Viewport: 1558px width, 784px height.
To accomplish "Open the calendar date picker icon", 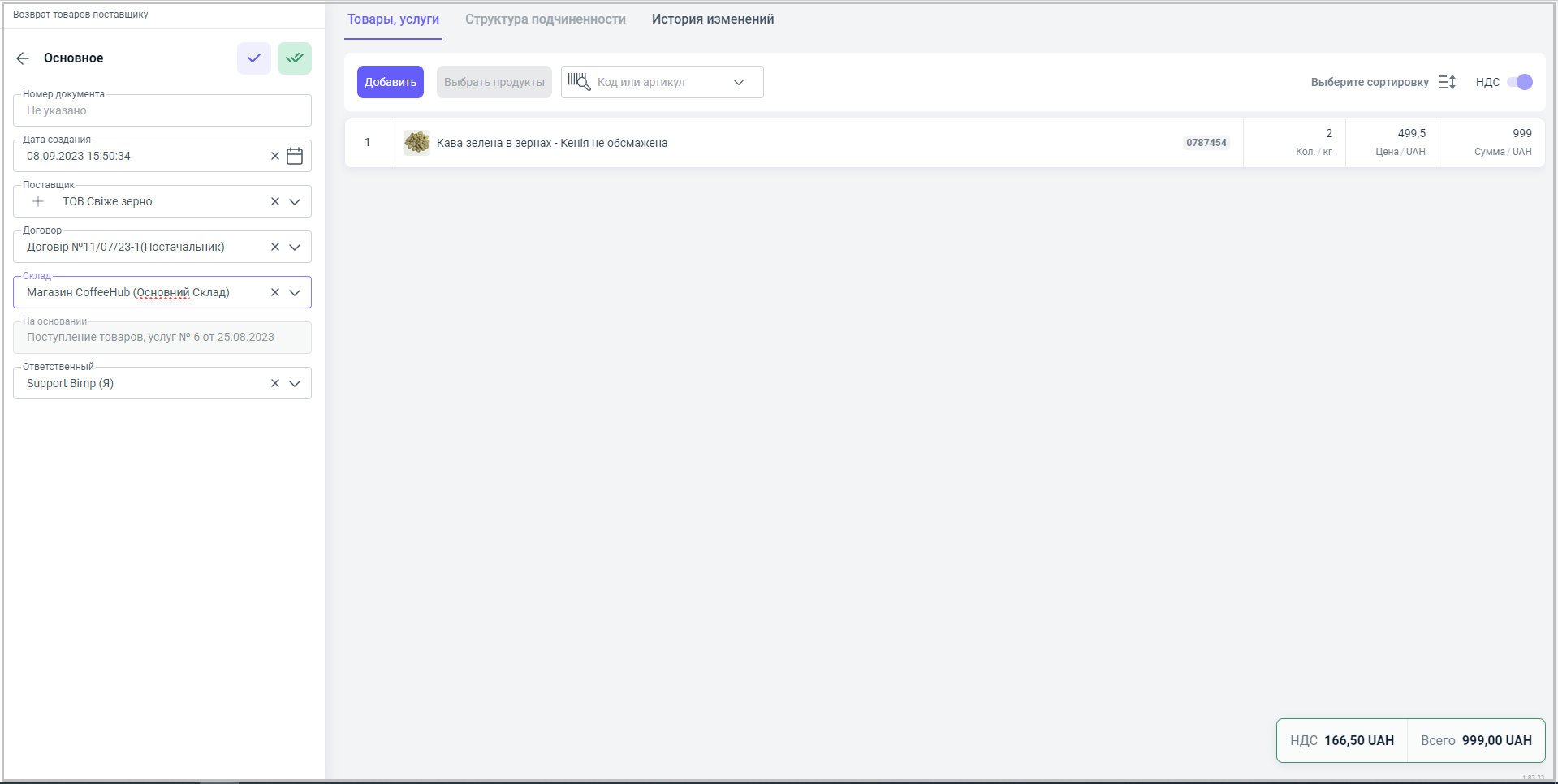I will coord(295,156).
